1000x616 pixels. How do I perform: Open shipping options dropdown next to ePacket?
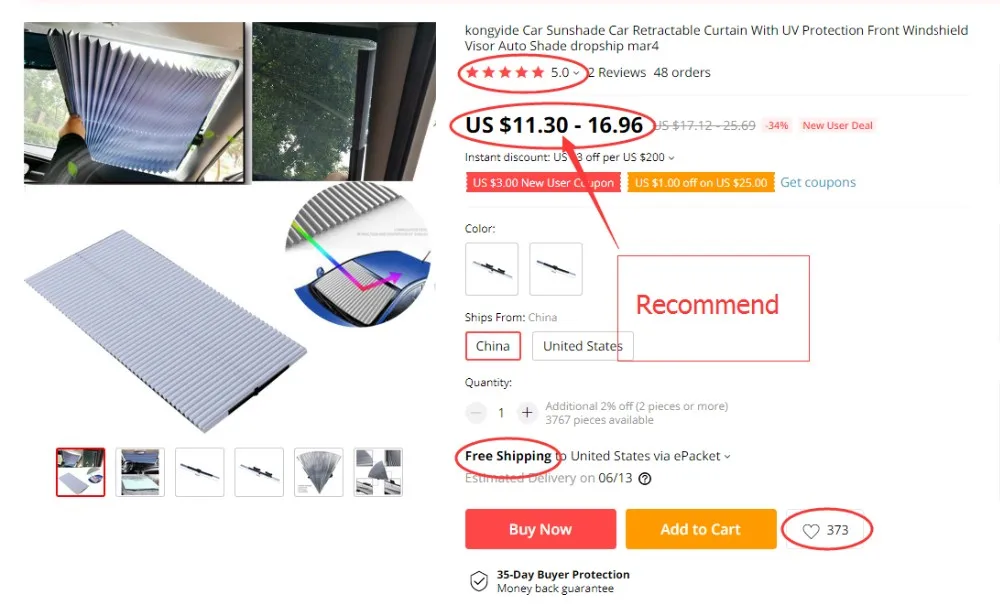click(x=727, y=457)
